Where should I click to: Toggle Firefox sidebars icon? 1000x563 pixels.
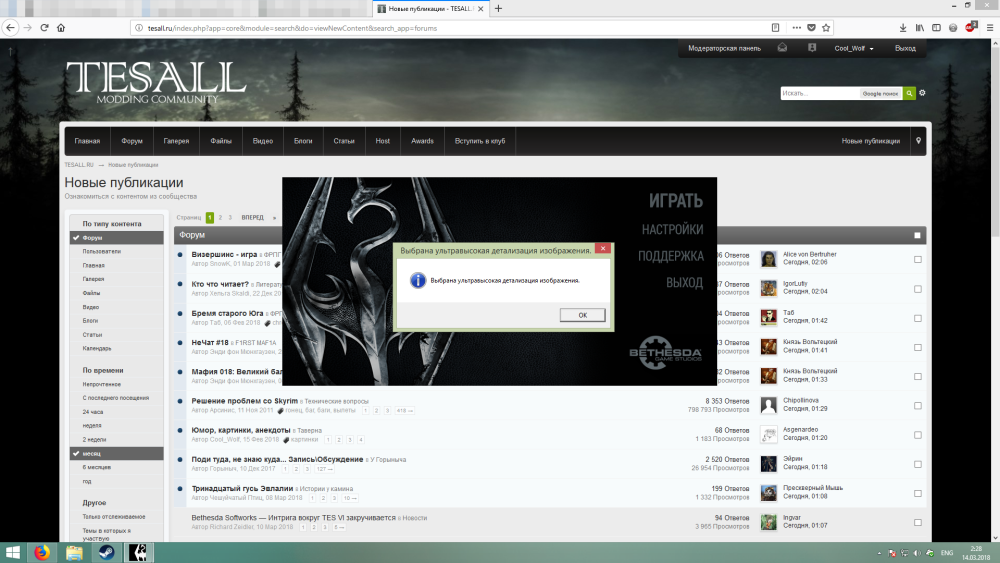pos(936,28)
